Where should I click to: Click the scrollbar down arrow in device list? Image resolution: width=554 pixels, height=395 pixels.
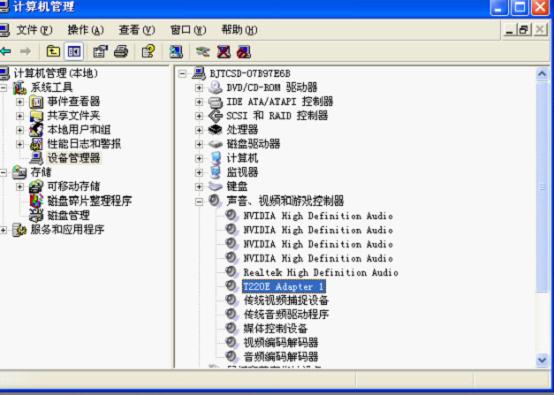(542, 360)
